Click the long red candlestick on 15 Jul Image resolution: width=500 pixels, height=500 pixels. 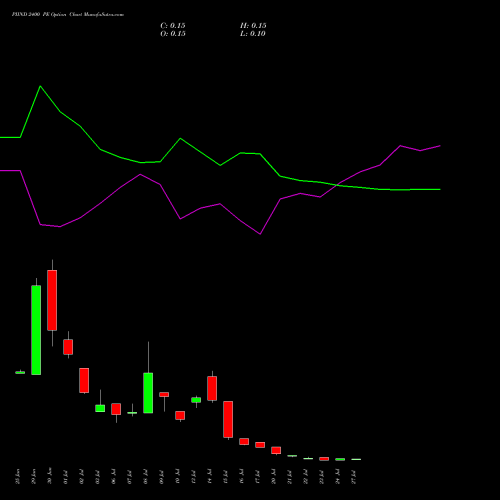click(228, 419)
